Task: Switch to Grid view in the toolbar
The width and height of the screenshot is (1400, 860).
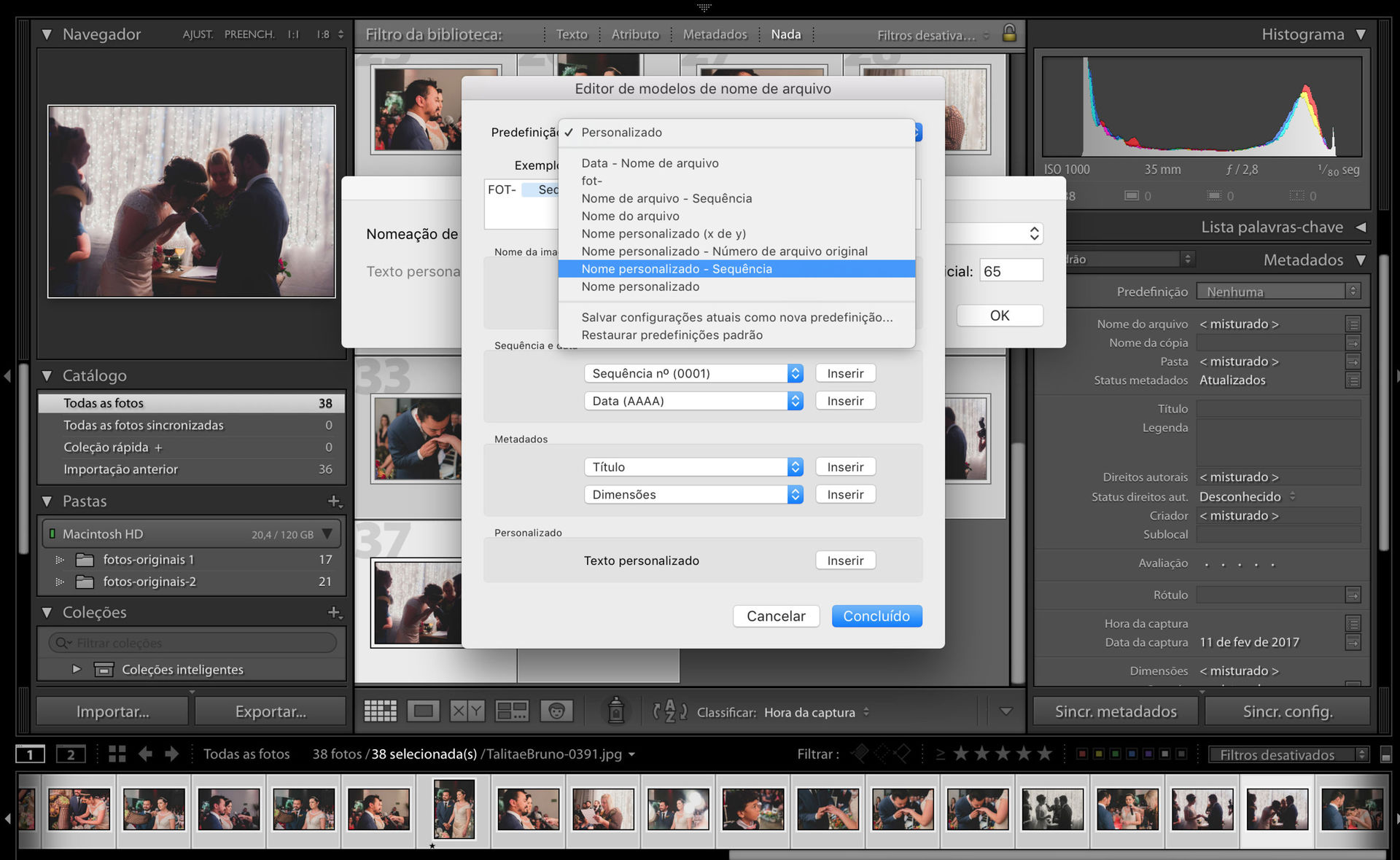Action: coord(380,711)
